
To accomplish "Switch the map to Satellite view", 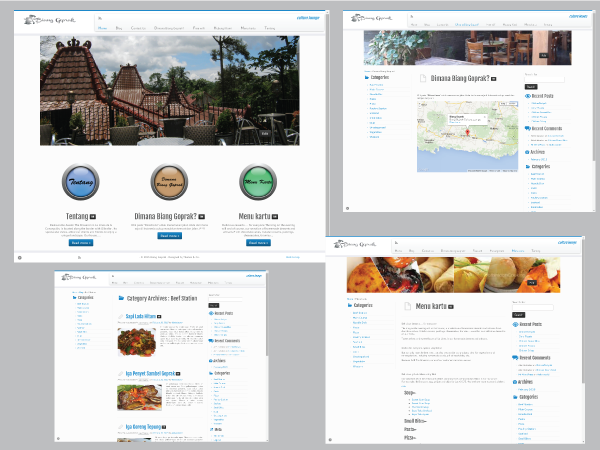I will pyautogui.click(x=512, y=103).
